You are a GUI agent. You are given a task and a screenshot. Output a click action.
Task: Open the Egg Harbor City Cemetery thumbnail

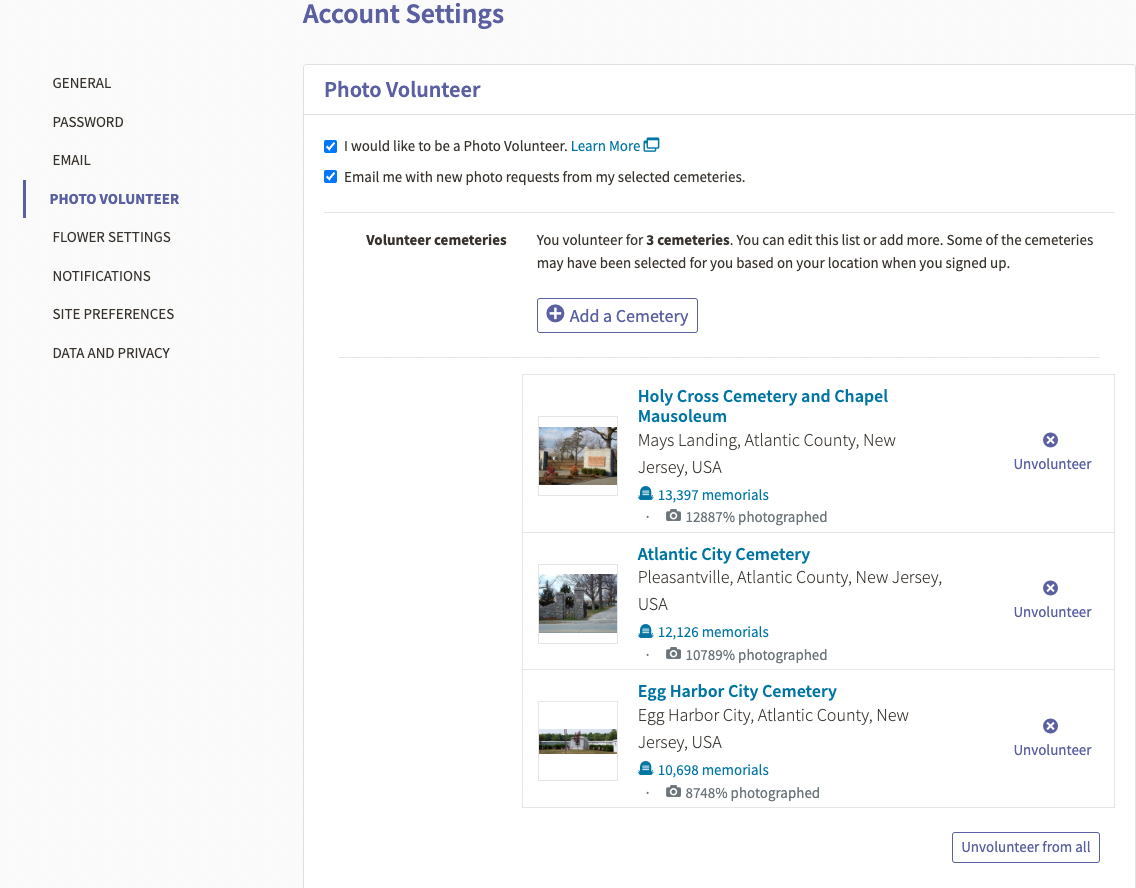577,741
